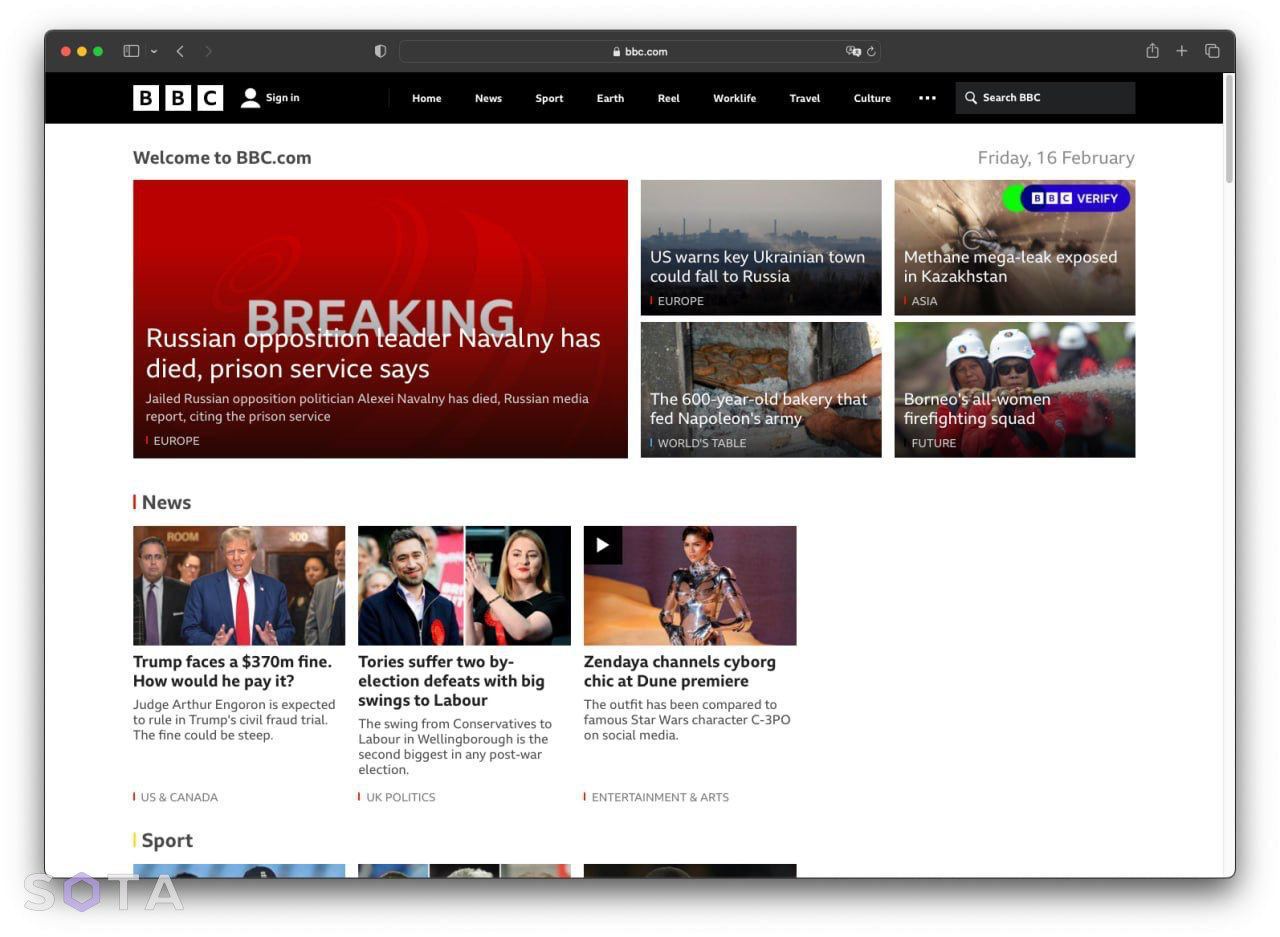Image resolution: width=1280 pixels, height=937 pixels.
Task: Open the Reel nav item
Action: click(x=669, y=98)
